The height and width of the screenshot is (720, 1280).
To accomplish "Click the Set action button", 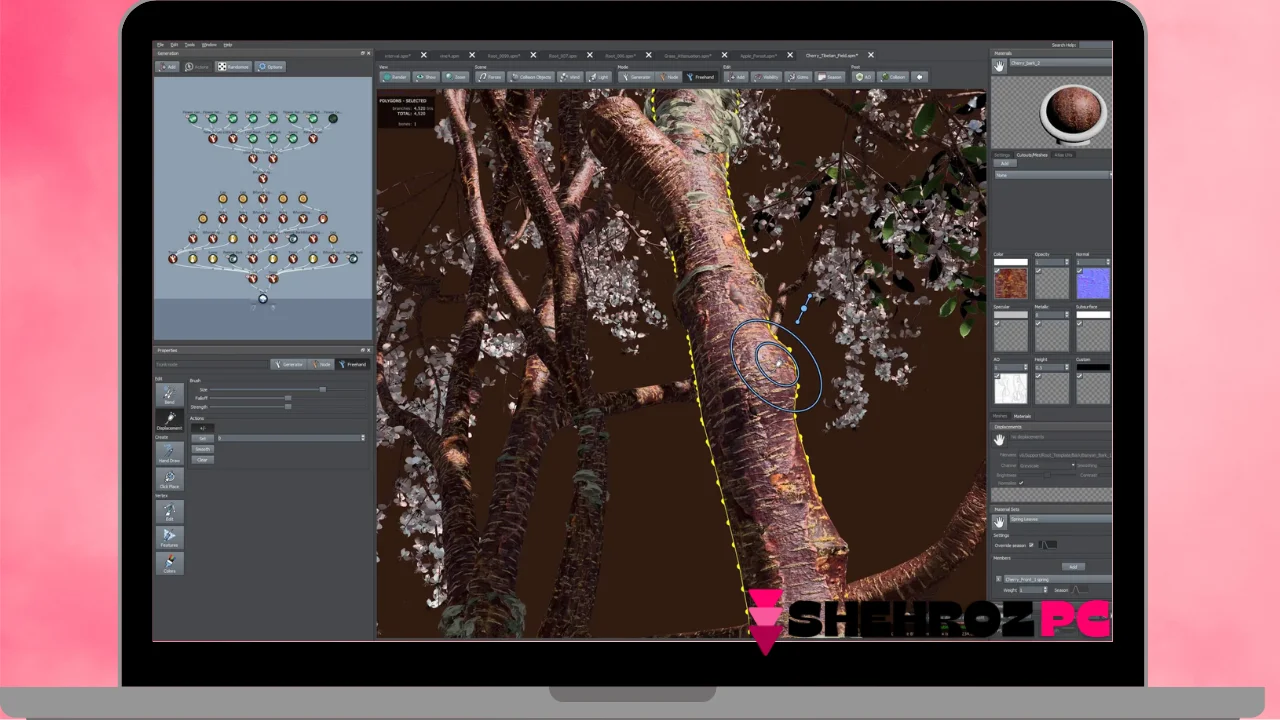I will coord(203,438).
